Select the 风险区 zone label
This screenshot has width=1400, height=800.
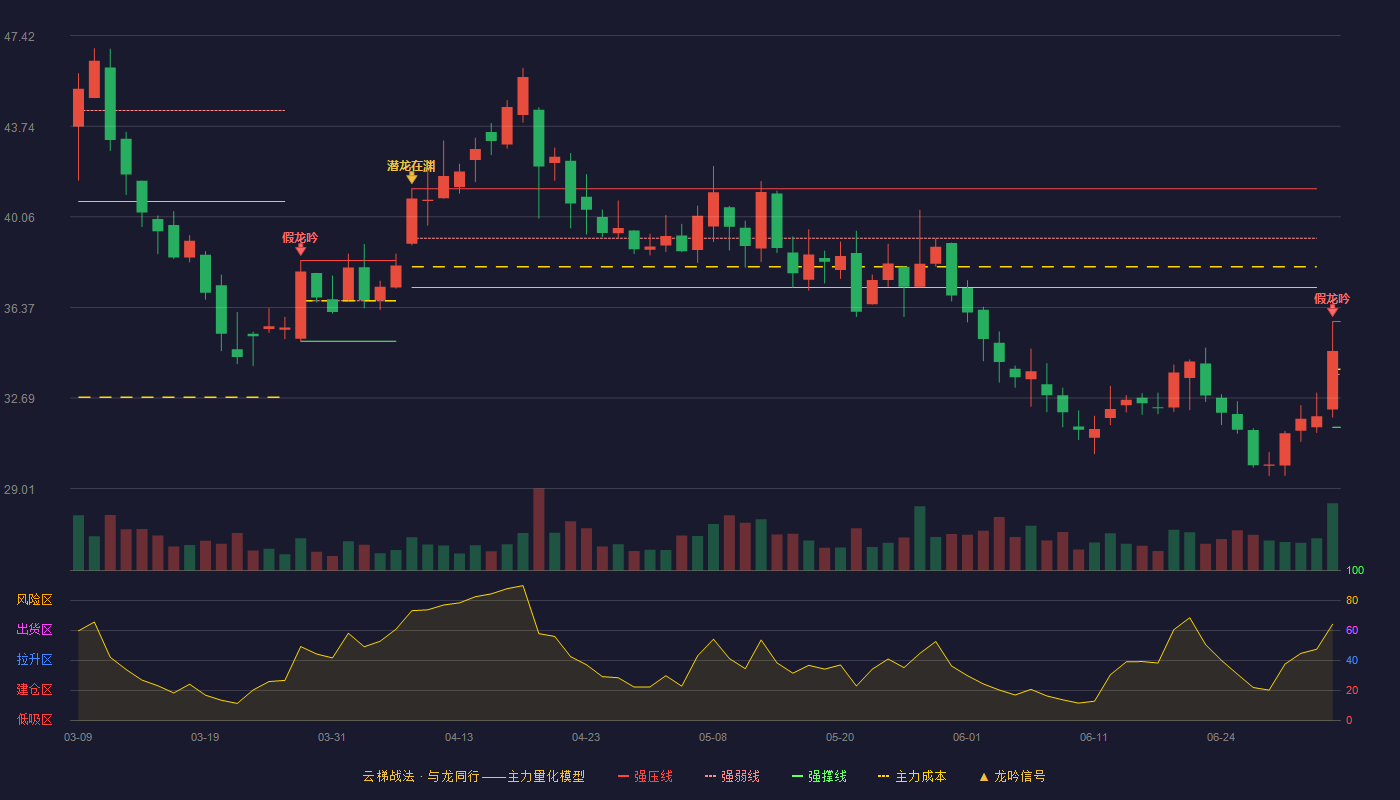[x=34, y=600]
